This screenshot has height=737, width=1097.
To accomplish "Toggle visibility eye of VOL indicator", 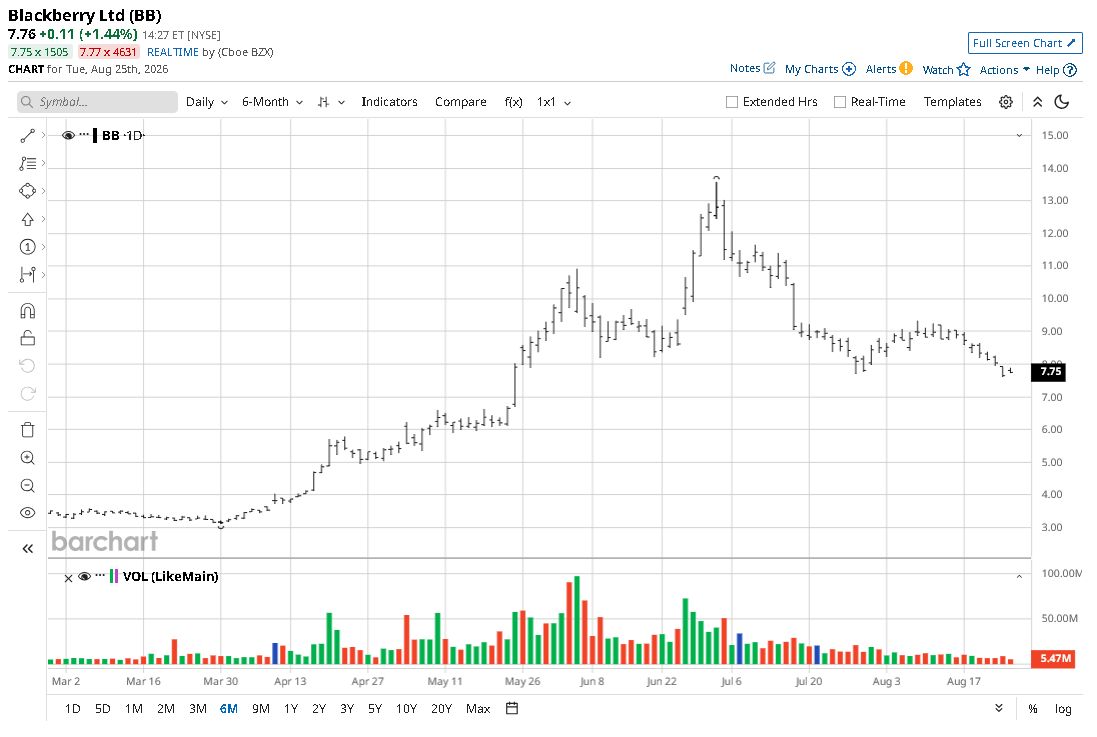I will pos(85,577).
